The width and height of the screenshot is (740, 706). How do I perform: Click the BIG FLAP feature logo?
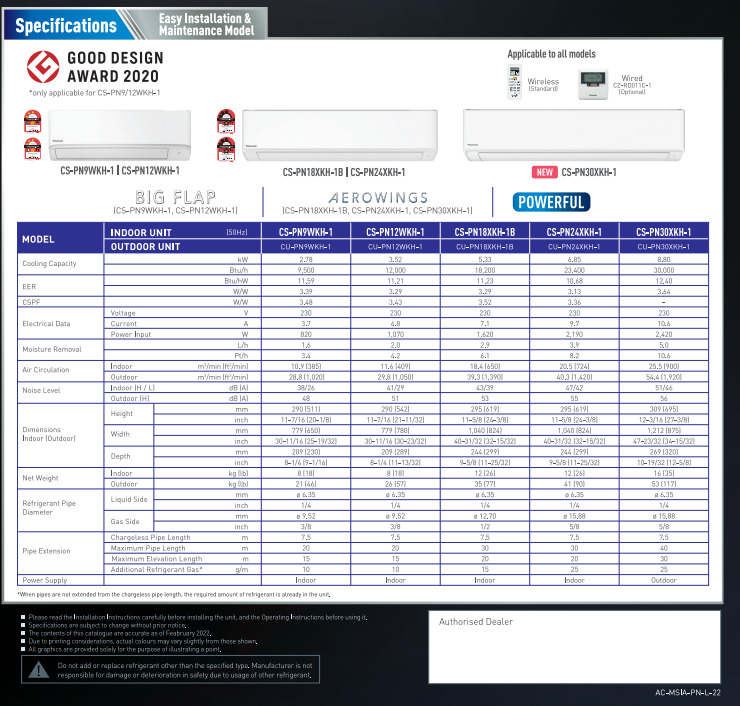pyautogui.click(x=175, y=197)
